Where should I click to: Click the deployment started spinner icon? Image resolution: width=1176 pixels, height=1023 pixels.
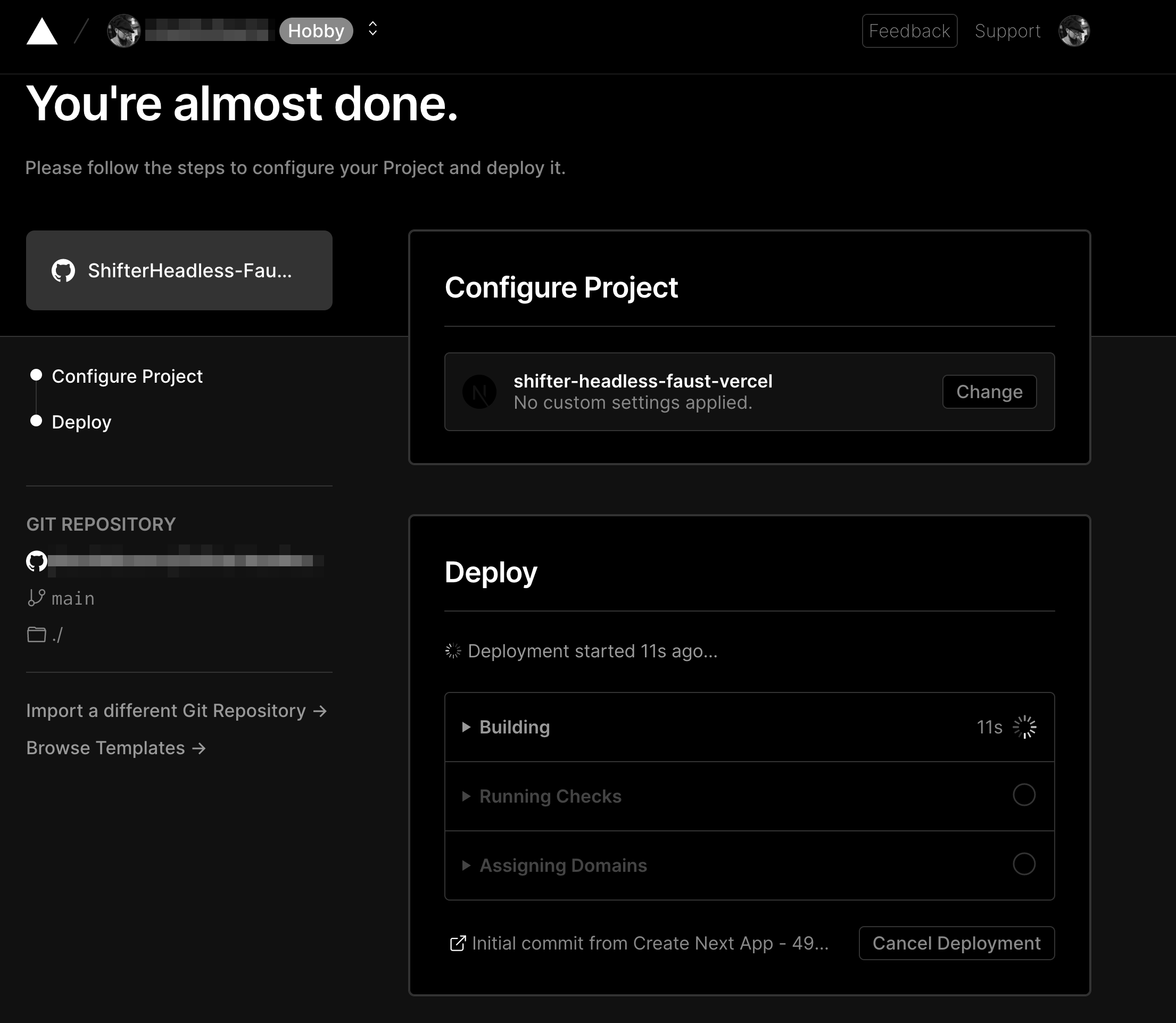[x=453, y=651]
